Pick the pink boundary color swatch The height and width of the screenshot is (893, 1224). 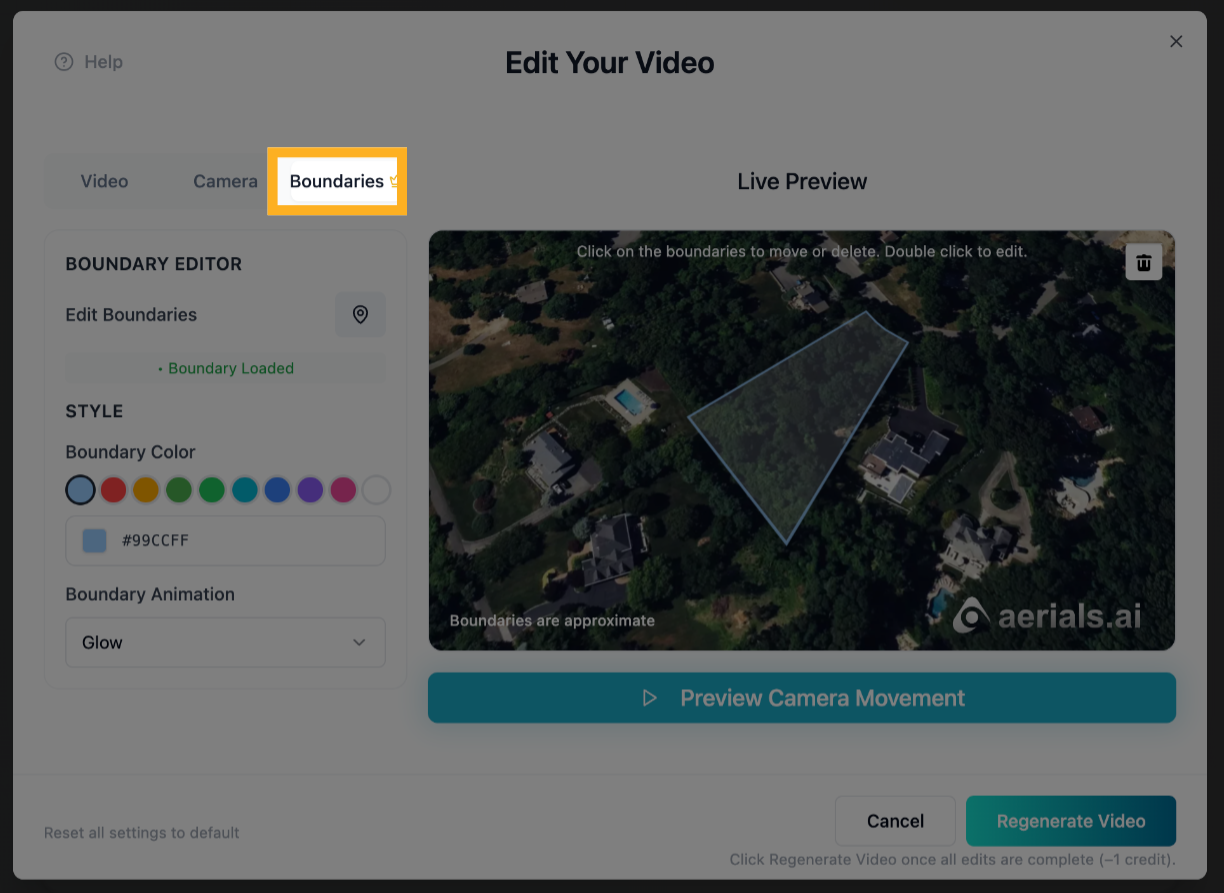point(343,490)
